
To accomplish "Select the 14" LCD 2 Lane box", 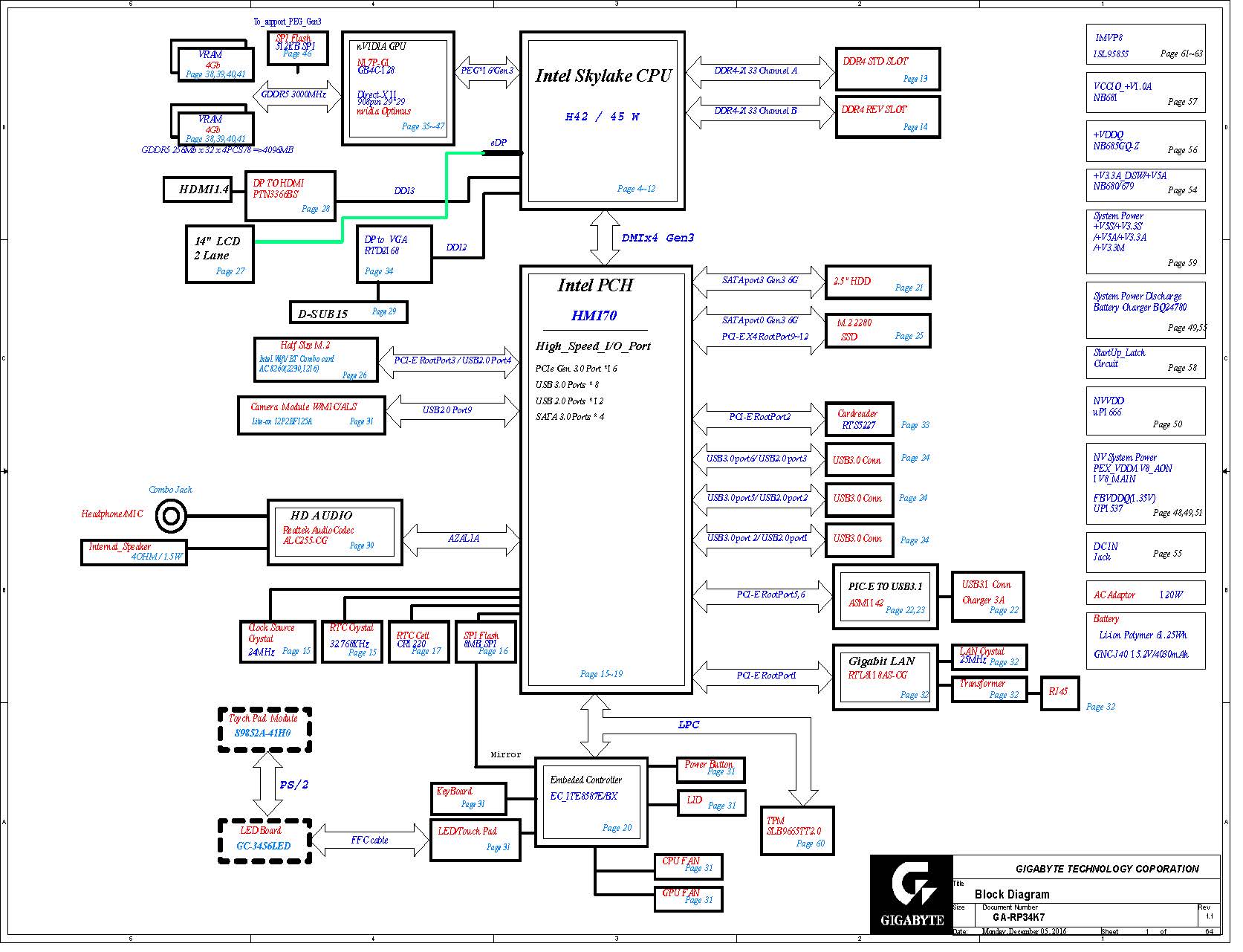I will tap(219, 254).
